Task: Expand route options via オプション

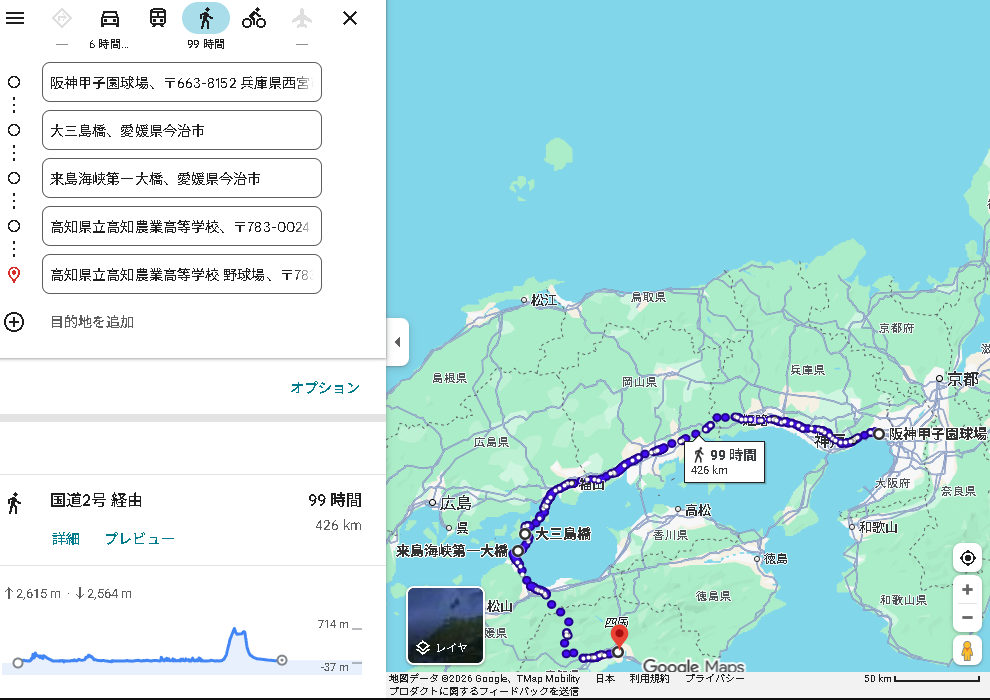Action: tap(325, 388)
